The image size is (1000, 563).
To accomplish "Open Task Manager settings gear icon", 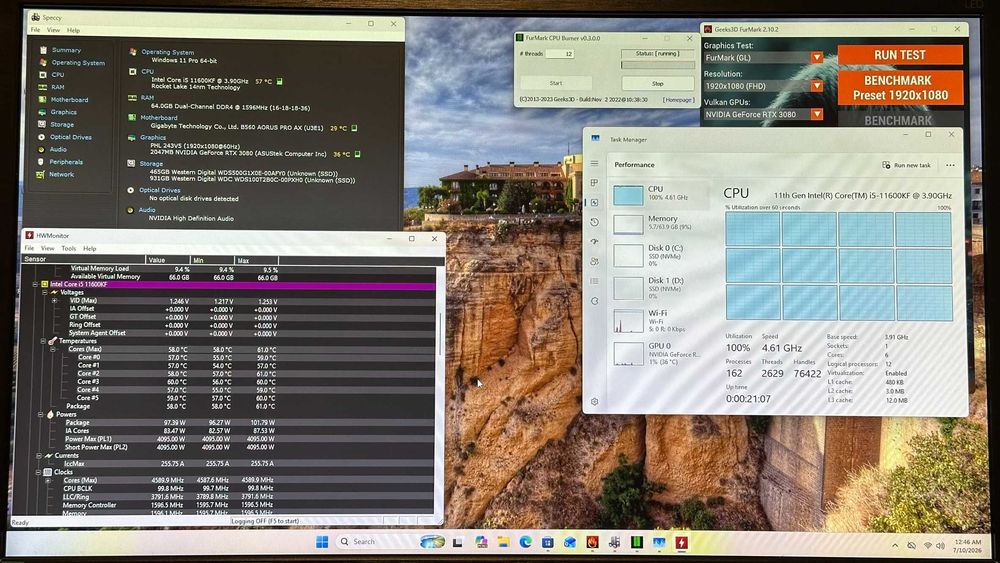I will click(594, 402).
